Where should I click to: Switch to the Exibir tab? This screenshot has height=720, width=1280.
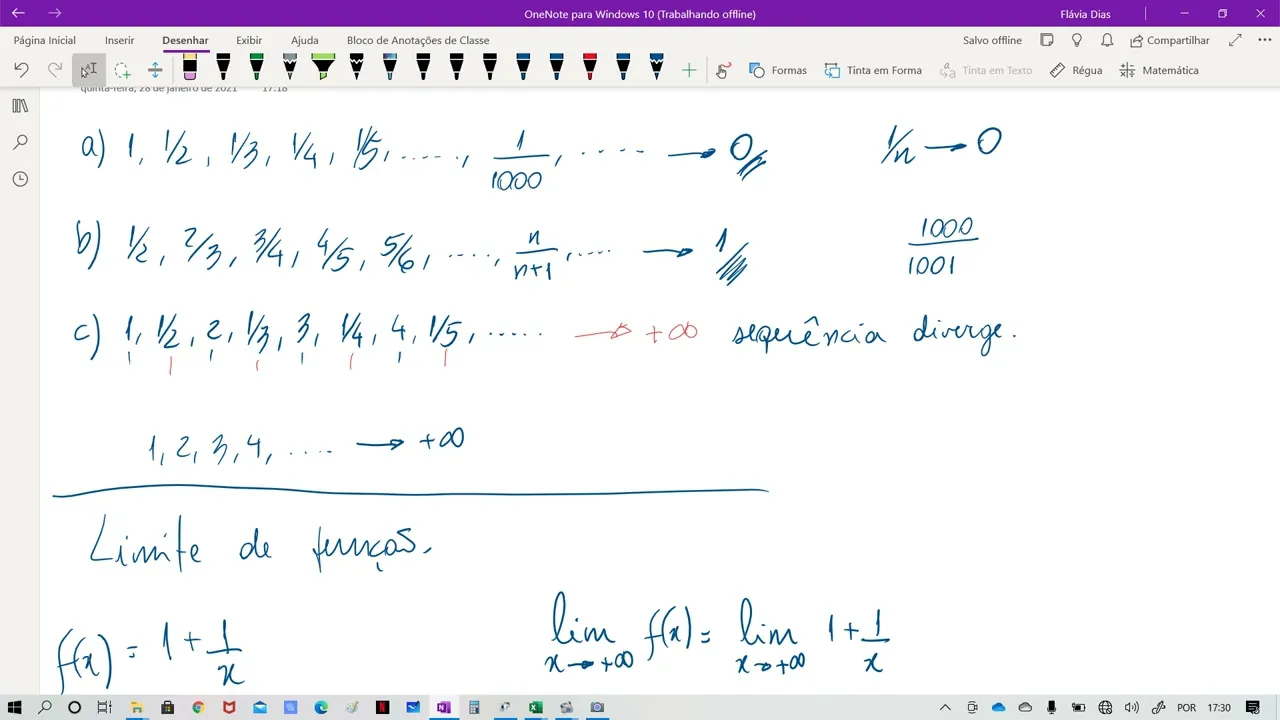(249, 40)
